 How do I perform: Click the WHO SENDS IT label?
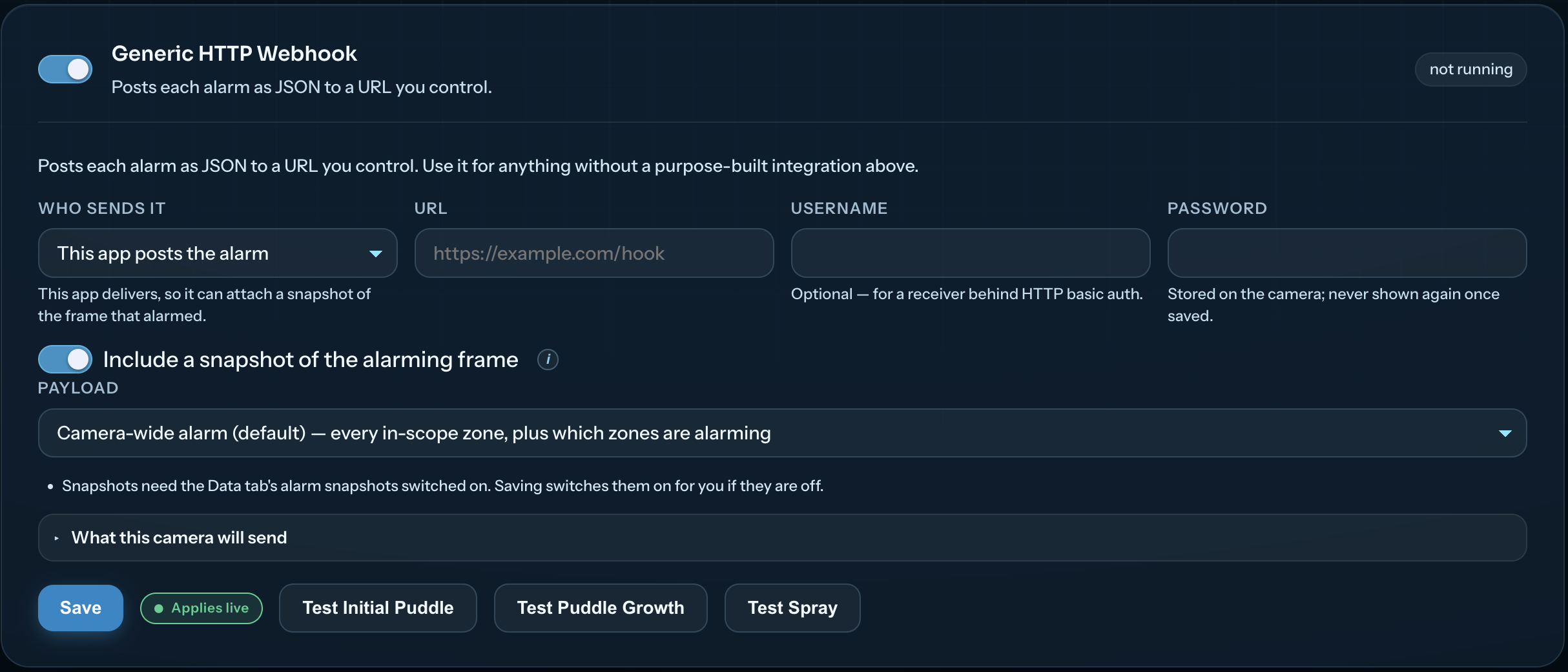click(102, 208)
